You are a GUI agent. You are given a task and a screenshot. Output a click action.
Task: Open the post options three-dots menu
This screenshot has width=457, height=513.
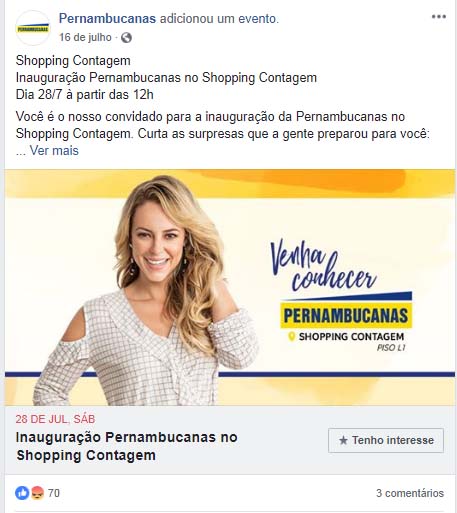click(438, 17)
